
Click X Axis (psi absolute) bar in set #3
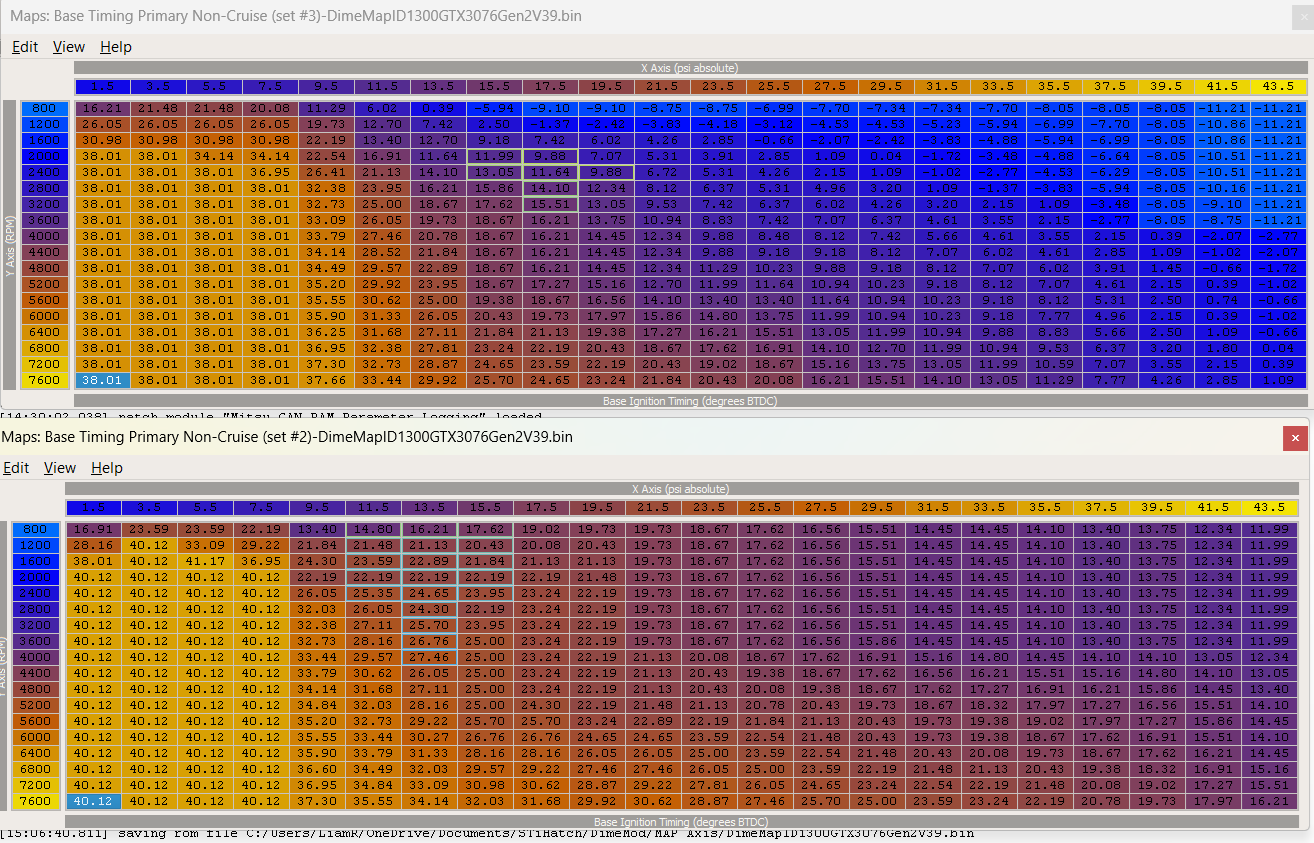689,68
